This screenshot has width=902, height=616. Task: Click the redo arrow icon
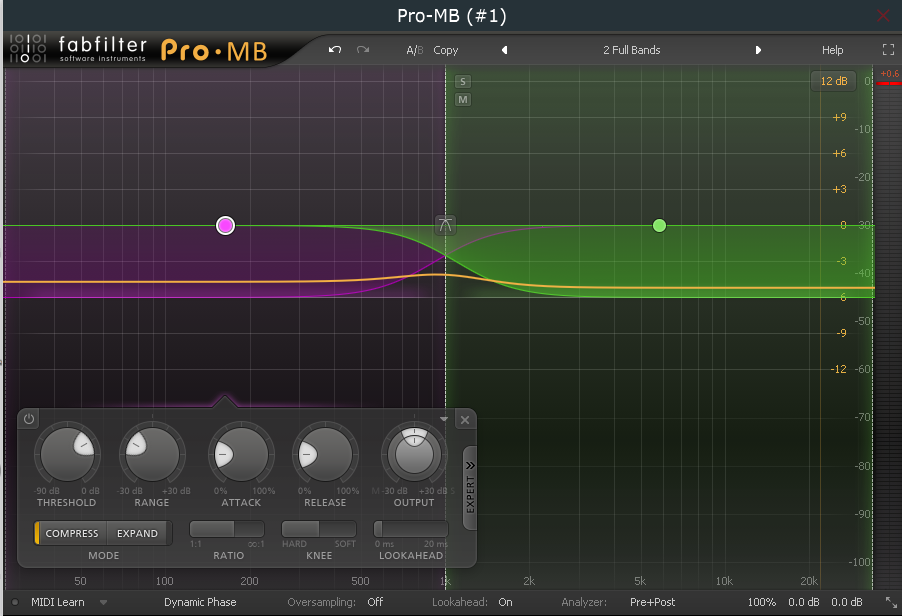pyautogui.click(x=363, y=50)
